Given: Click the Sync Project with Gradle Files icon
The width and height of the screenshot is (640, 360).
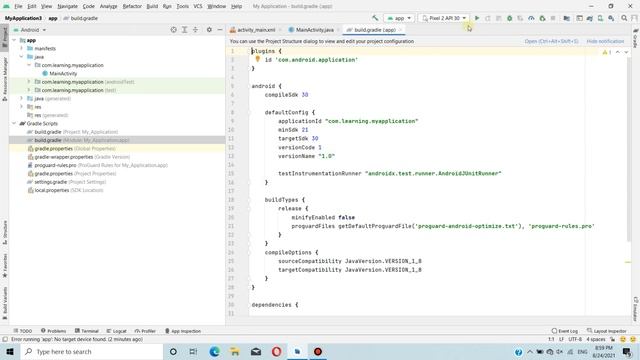Looking at the screenshot, I should (590, 18).
